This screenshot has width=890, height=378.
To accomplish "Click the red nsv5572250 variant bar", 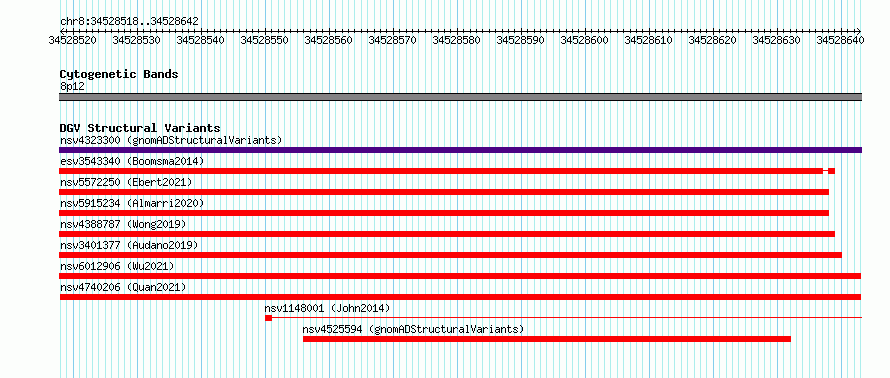I will click(x=444, y=192).
